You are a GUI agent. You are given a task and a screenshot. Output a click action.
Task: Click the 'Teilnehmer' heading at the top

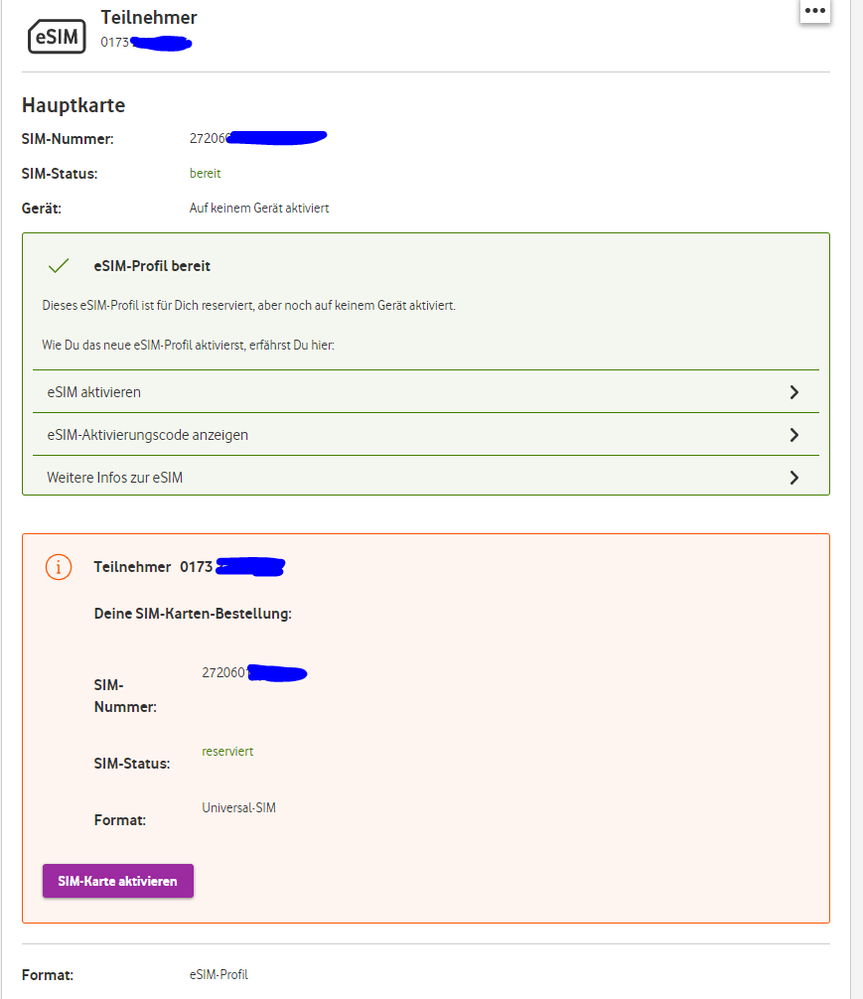[149, 17]
